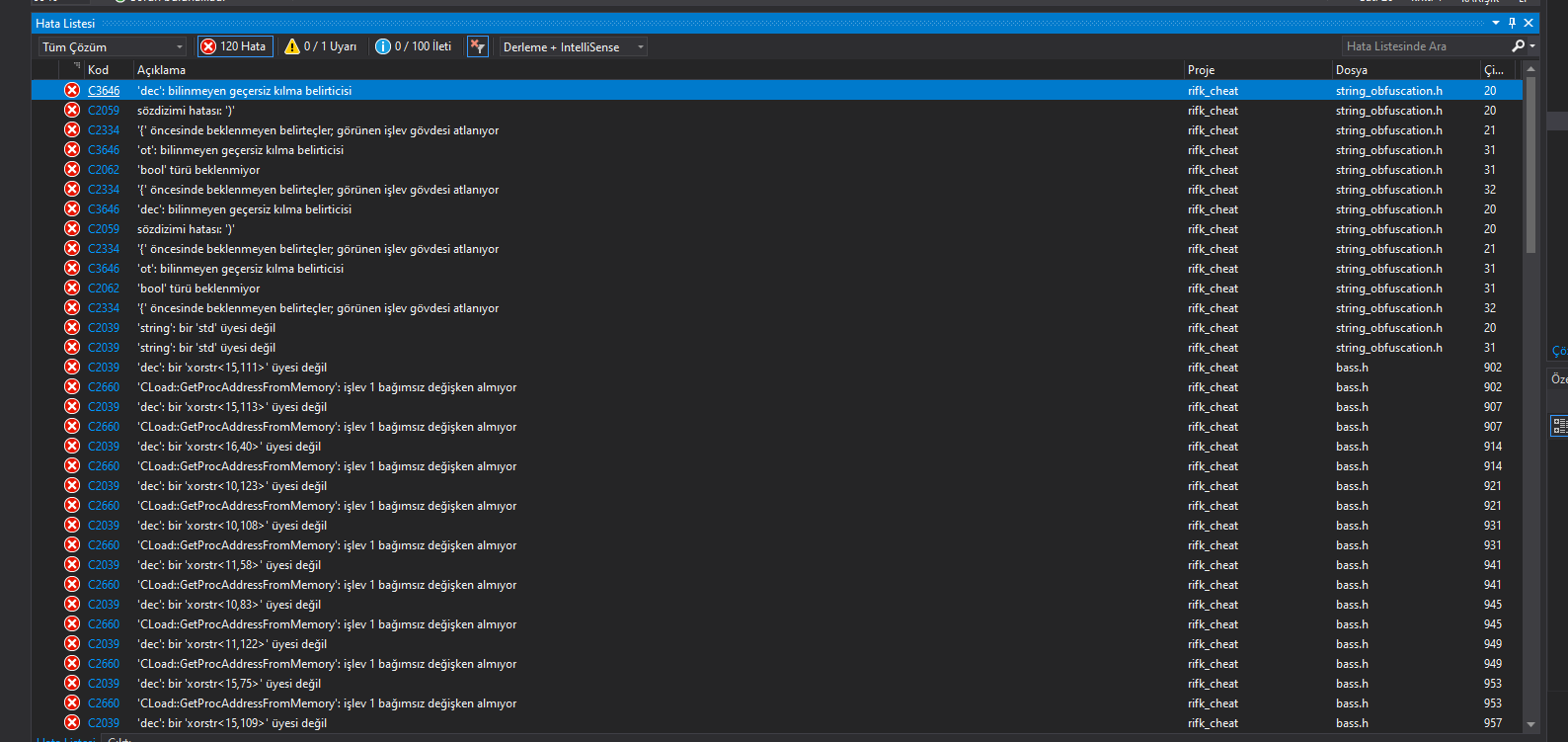The width and height of the screenshot is (1568, 742).
Task: Click bass.h file cell in 'xorstr<11,122>' row
Action: (x=1352, y=643)
